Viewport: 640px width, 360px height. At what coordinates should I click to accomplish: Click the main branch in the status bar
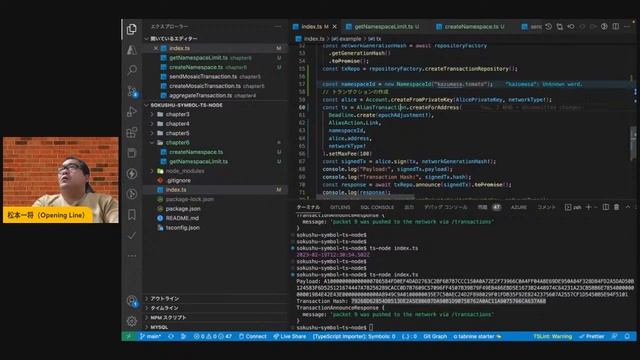(150, 337)
